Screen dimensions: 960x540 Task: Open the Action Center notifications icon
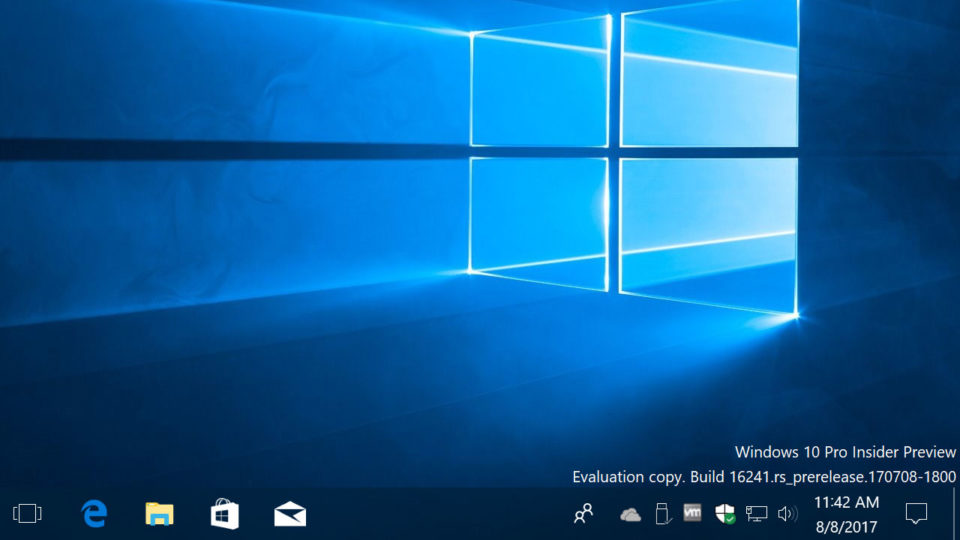pyautogui.click(x=917, y=513)
